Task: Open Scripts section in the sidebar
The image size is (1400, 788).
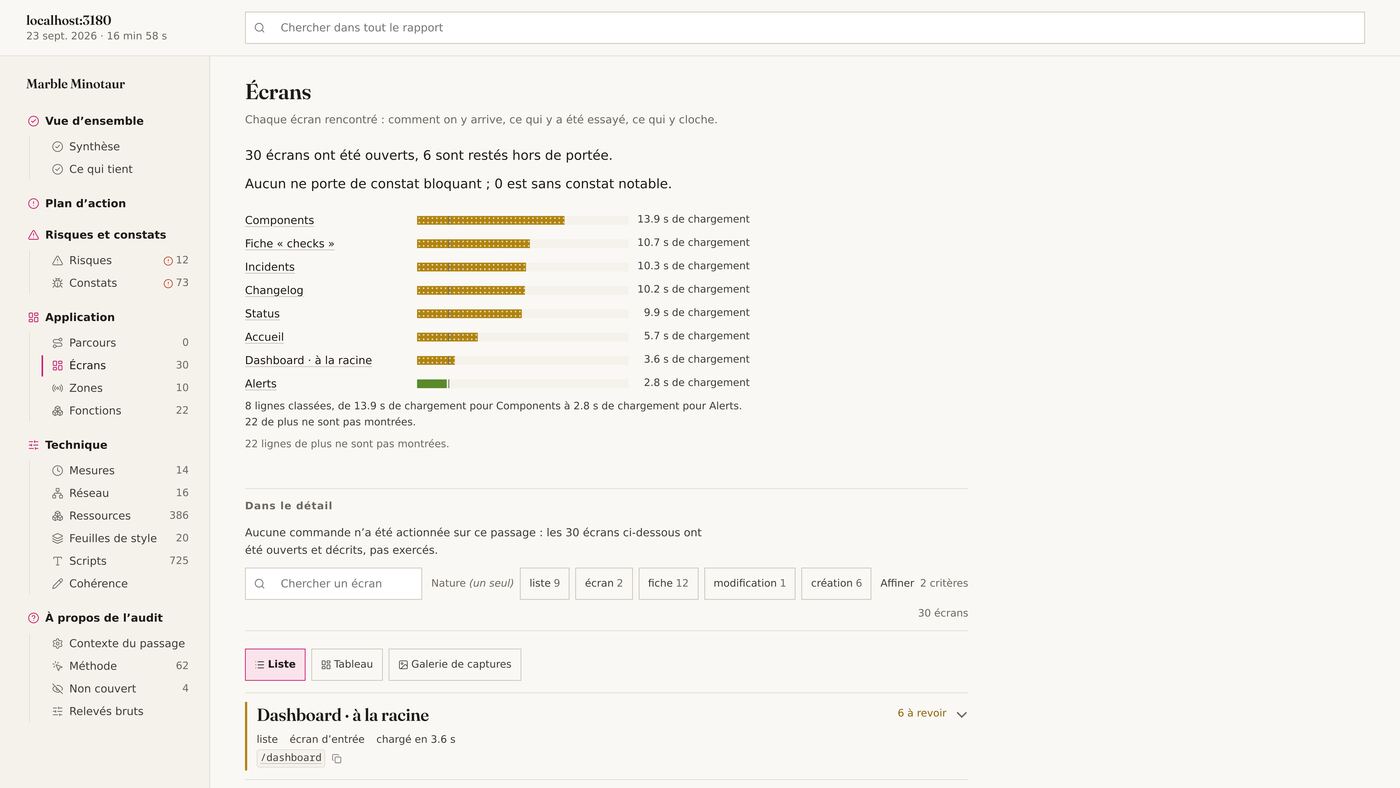Action: click(88, 561)
